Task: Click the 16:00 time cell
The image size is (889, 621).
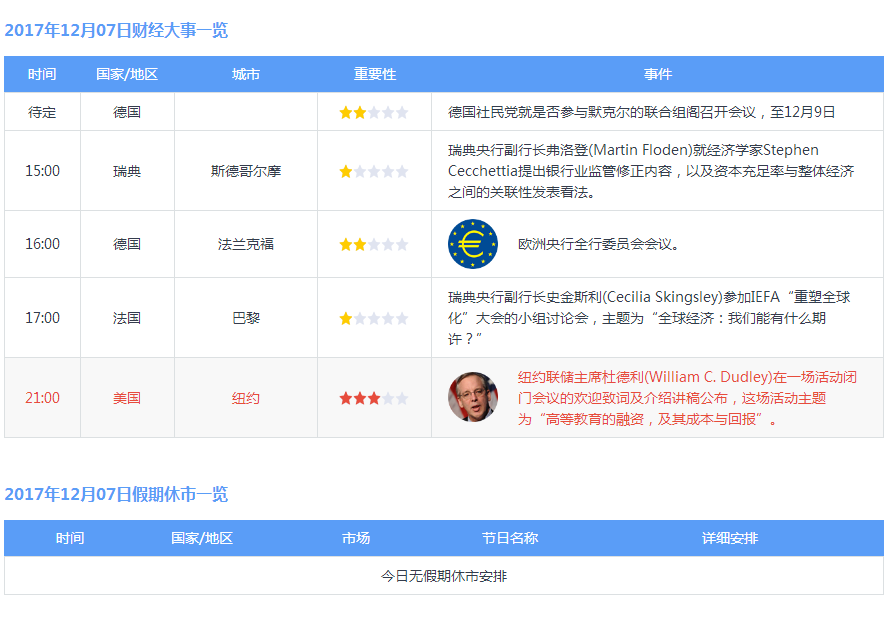Action: [43, 244]
